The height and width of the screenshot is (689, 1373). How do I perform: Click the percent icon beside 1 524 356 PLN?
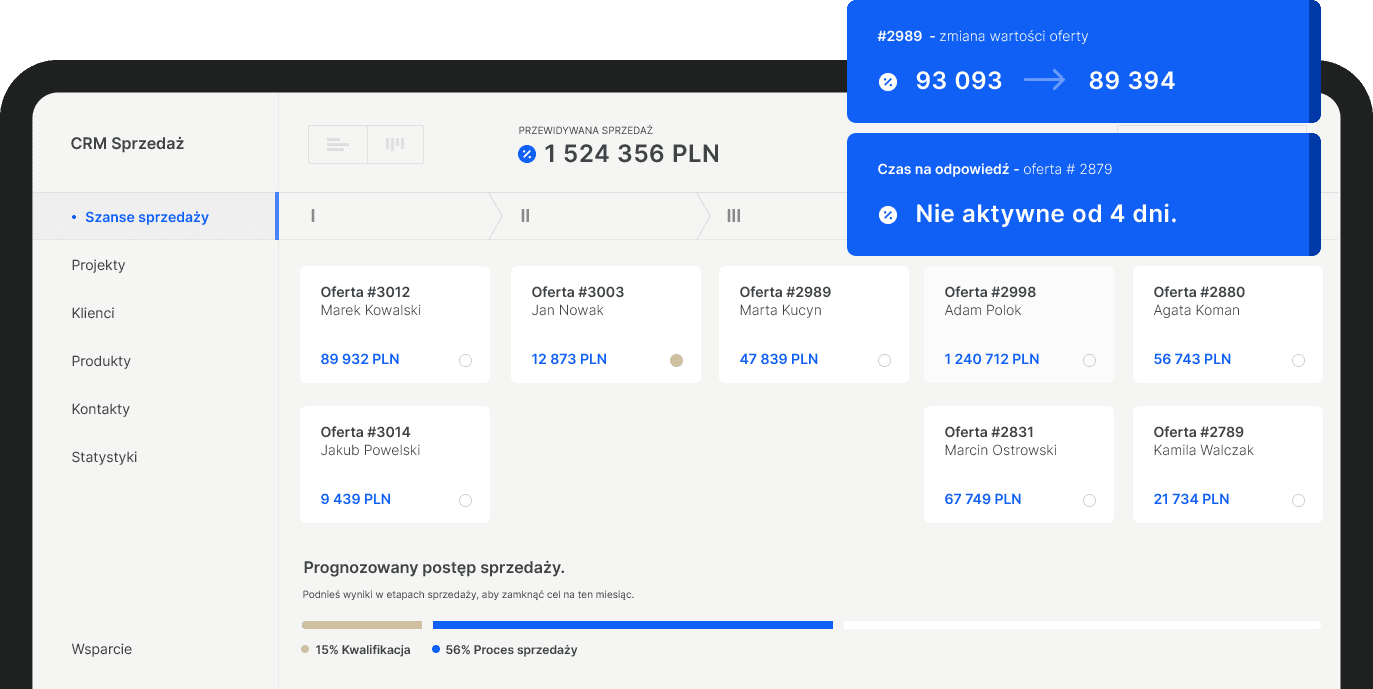[527, 154]
